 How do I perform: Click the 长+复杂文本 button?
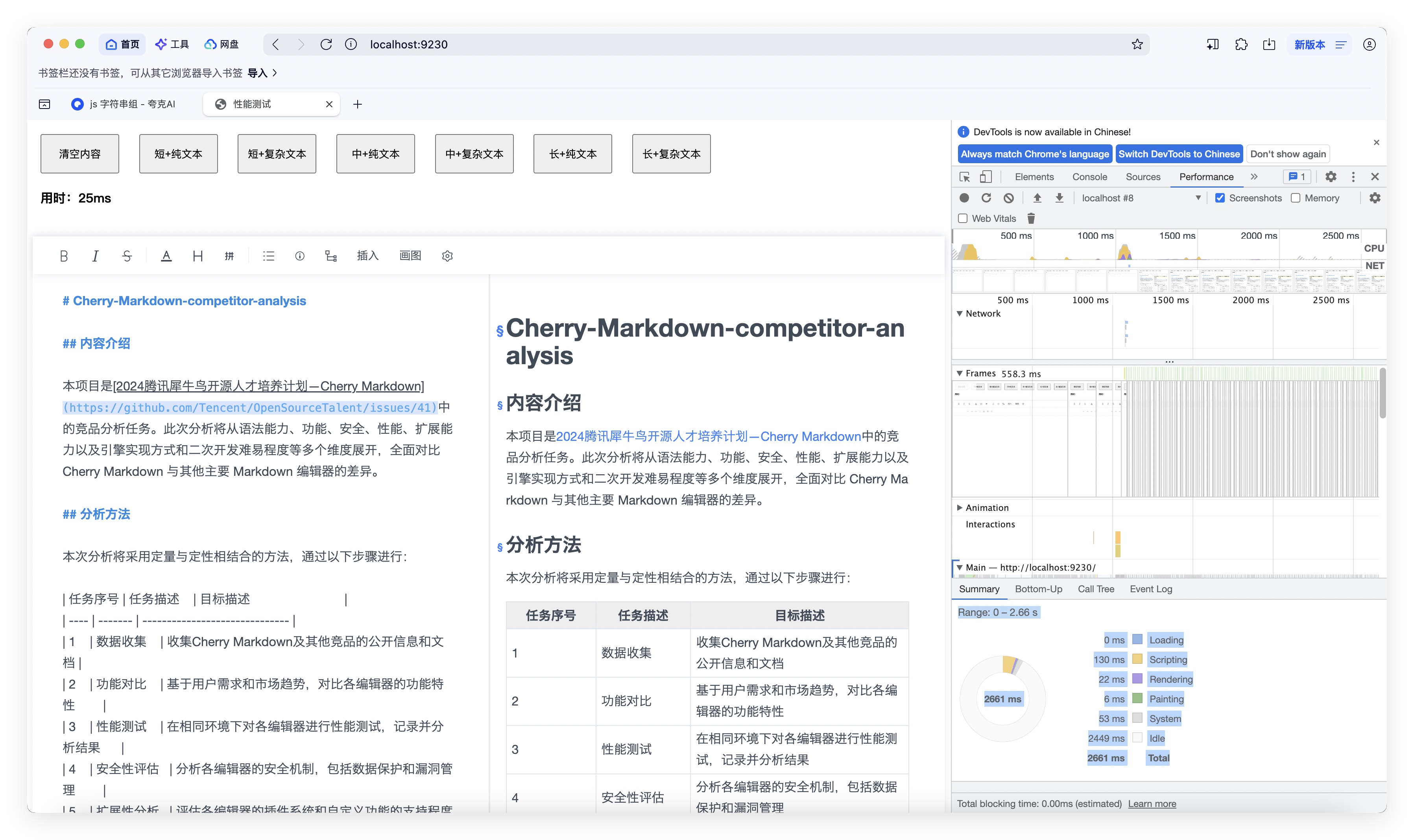671,154
